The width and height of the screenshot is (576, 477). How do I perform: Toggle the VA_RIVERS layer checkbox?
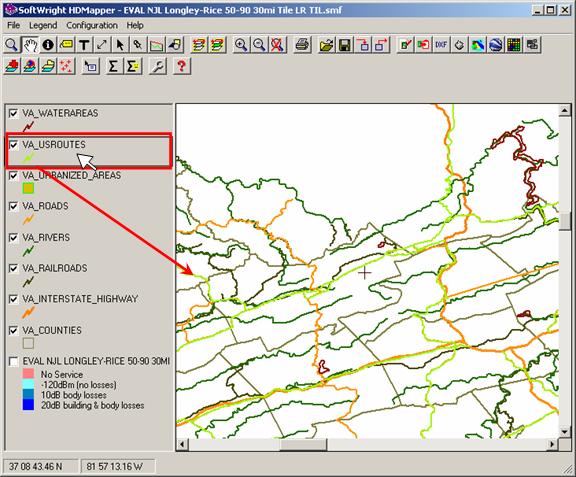pyautogui.click(x=13, y=238)
